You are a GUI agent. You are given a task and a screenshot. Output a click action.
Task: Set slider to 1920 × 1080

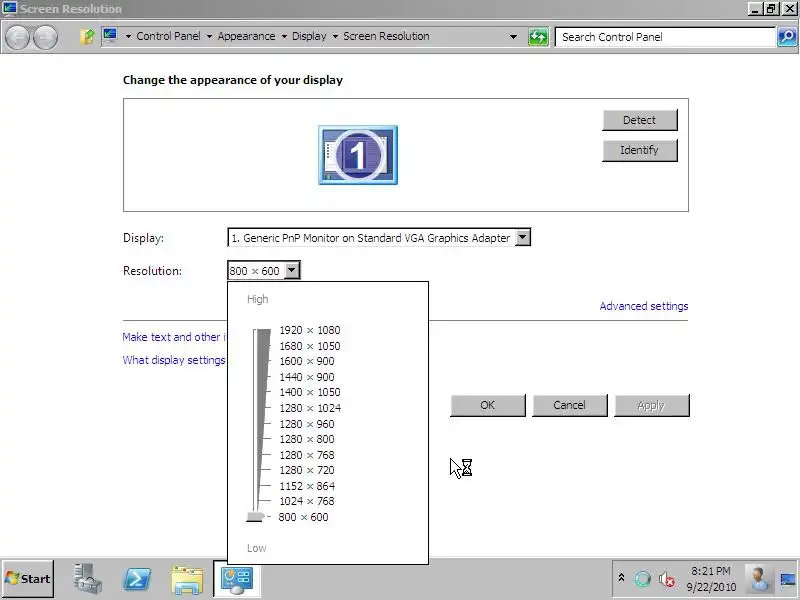coord(310,330)
